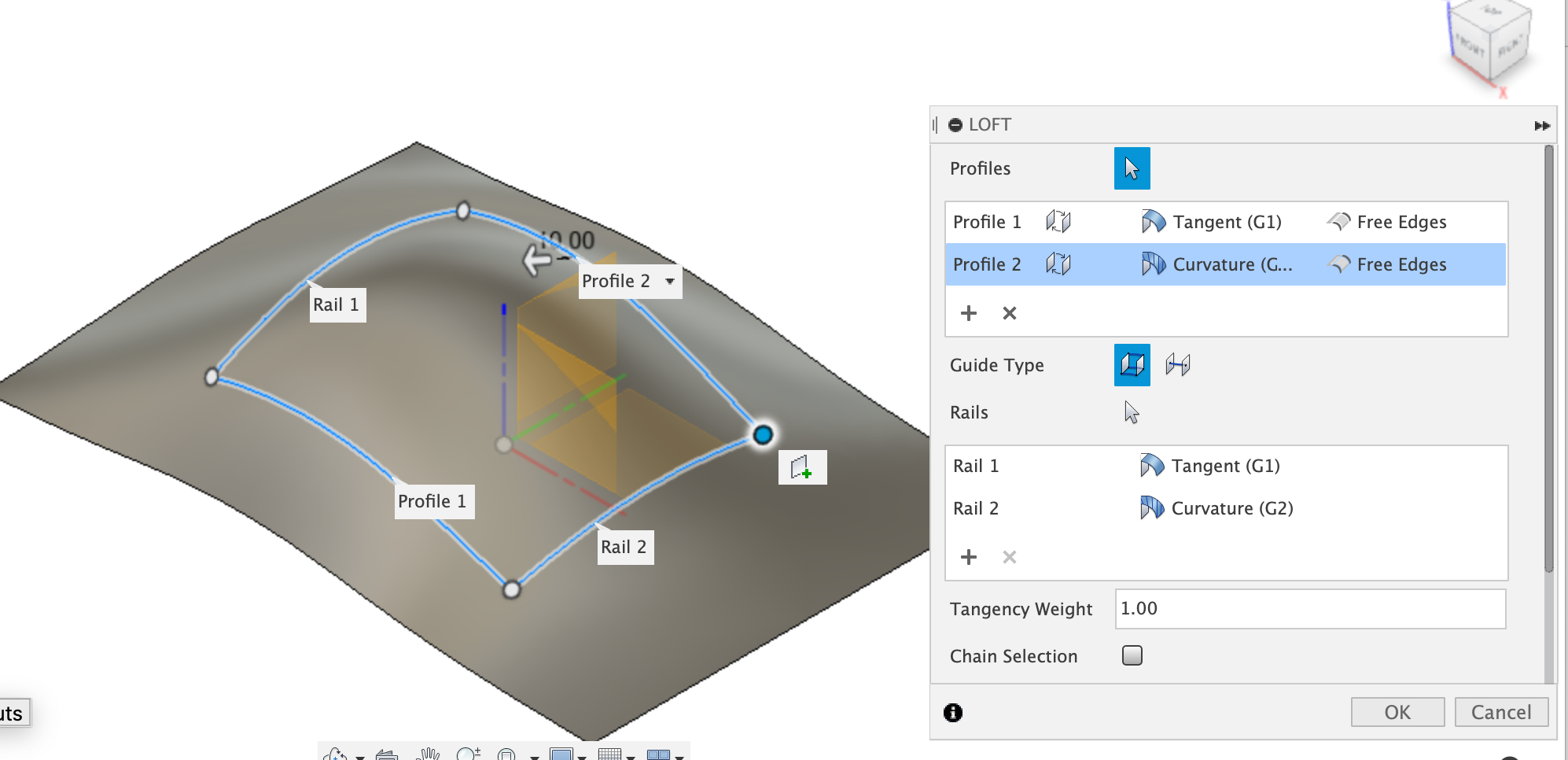Click Profile 1 reverse direction icon
Image resolution: width=1568 pixels, height=760 pixels.
tap(1058, 222)
